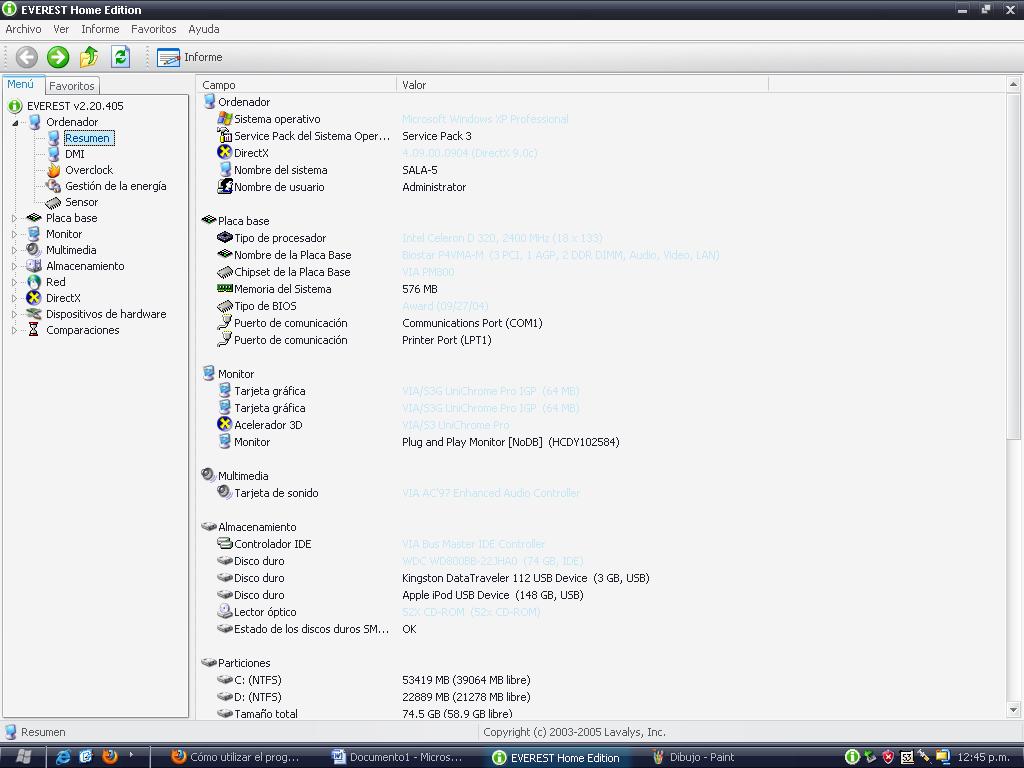Image resolution: width=1024 pixels, height=768 pixels.
Task: Refresh the page with the Refresh icon
Action: (x=120, y=57)
